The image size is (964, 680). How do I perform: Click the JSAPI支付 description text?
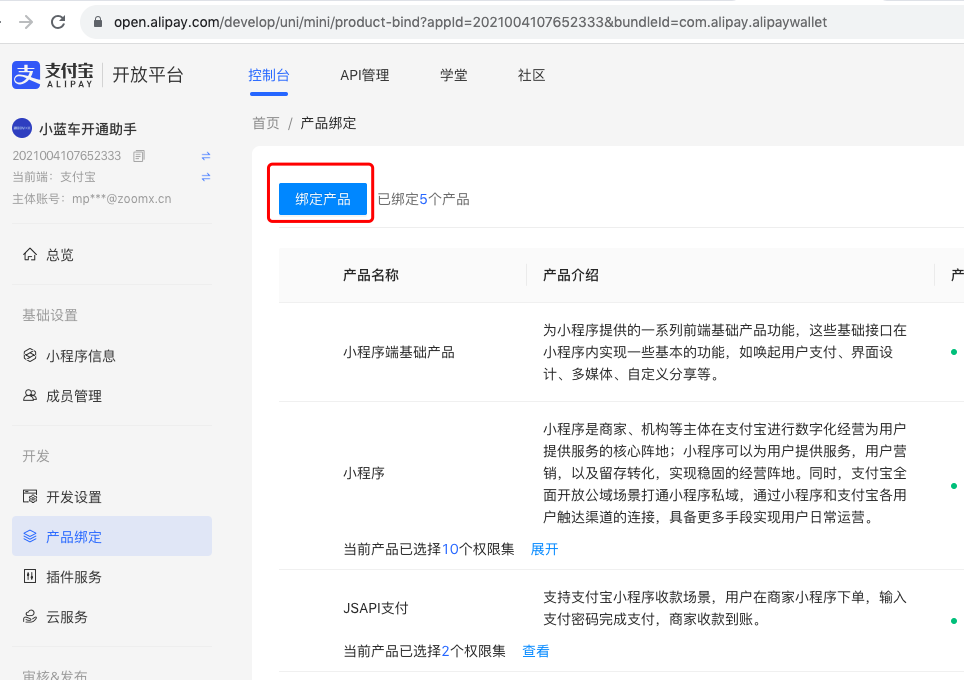click(725, 608)
